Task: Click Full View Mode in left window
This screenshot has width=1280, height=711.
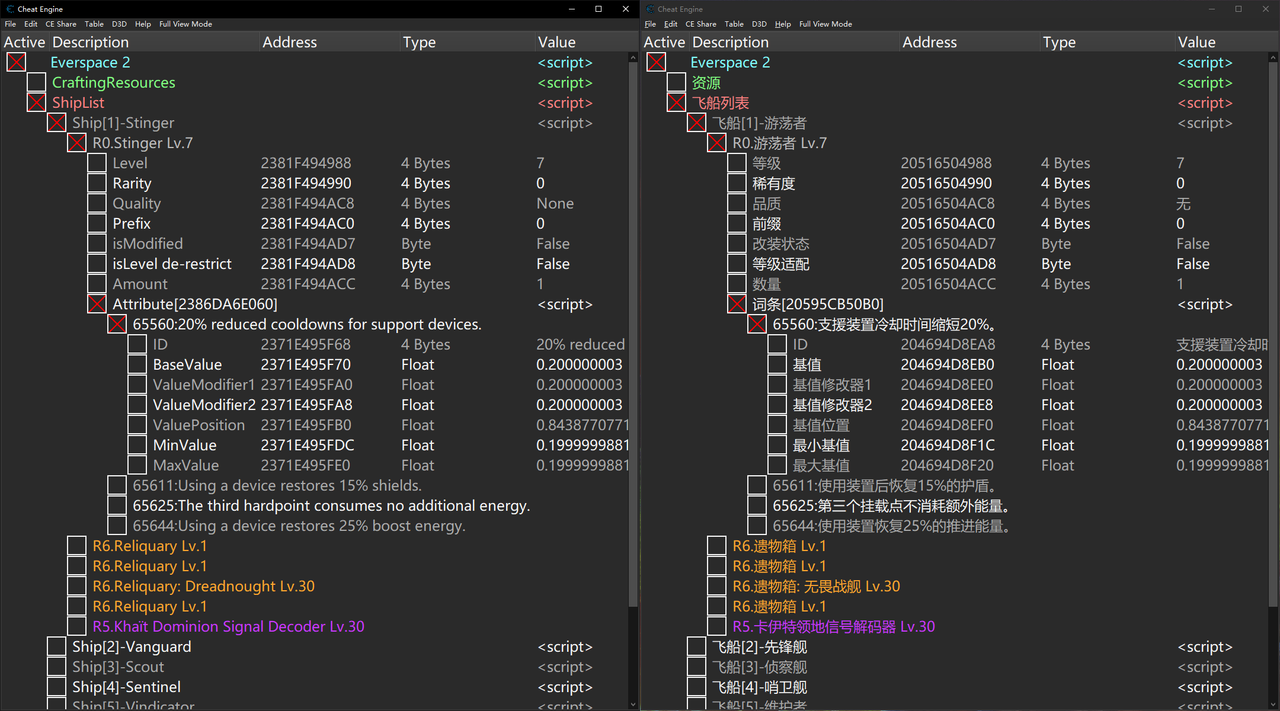Action: coord(186,24)
